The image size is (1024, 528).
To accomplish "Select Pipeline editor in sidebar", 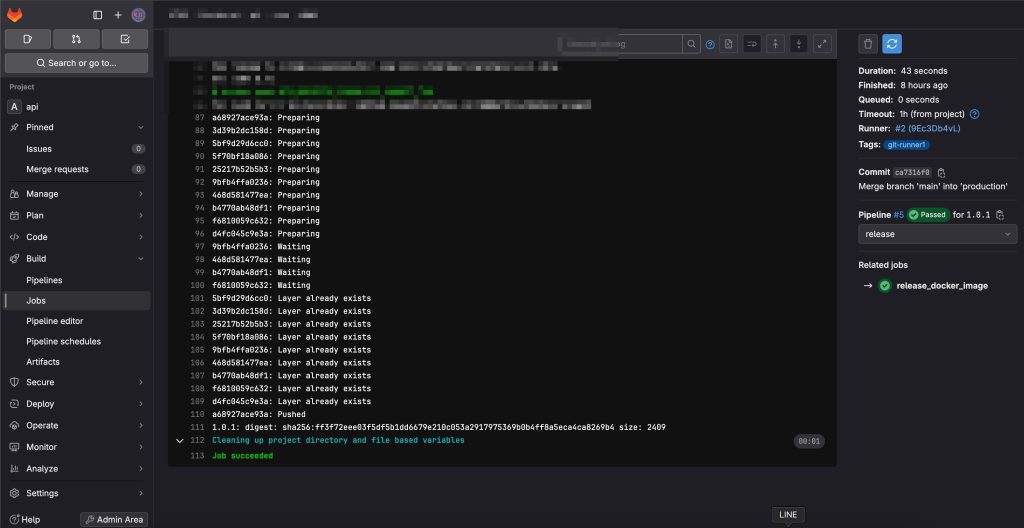I will click(x=55, y=321).
